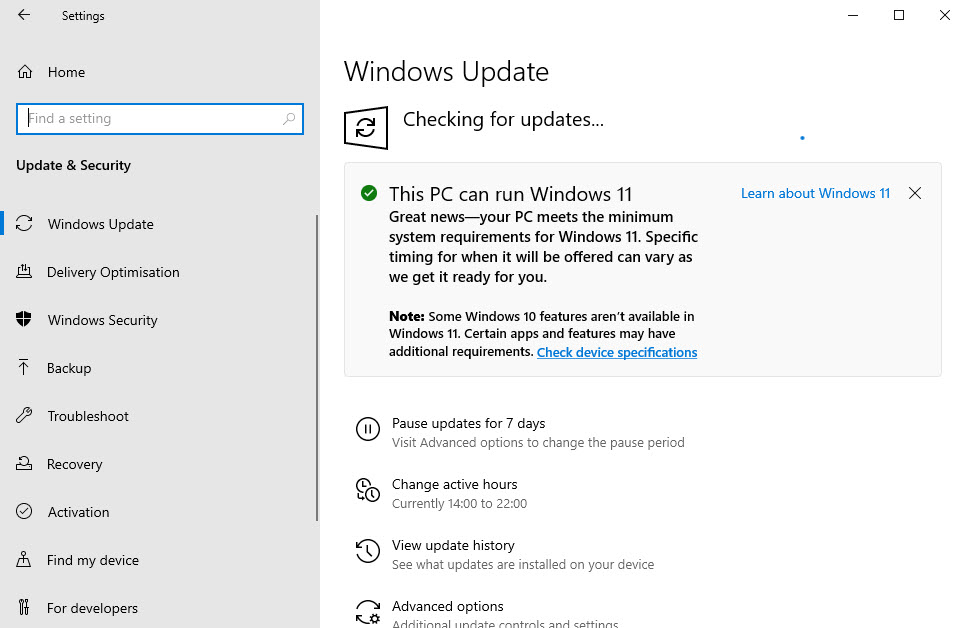Select Windows Update in the sidebar
The width and height of the screenshot is (966, 628).
click(101, 224)
